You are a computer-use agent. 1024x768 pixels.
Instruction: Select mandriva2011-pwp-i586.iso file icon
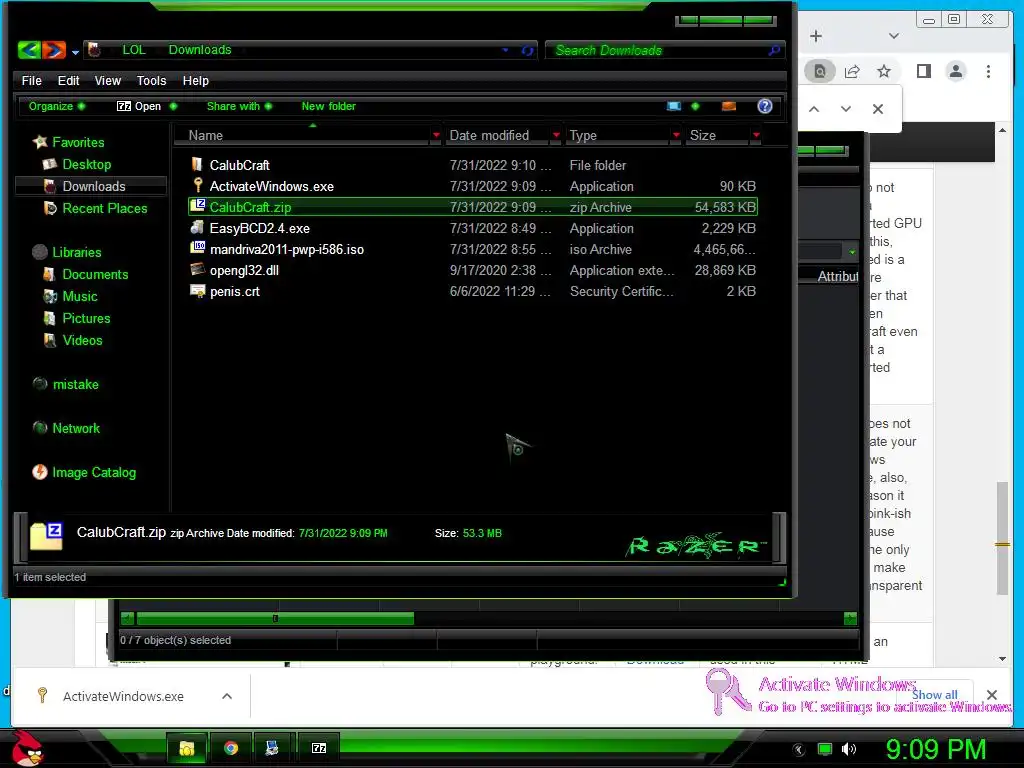click(197, 248)
